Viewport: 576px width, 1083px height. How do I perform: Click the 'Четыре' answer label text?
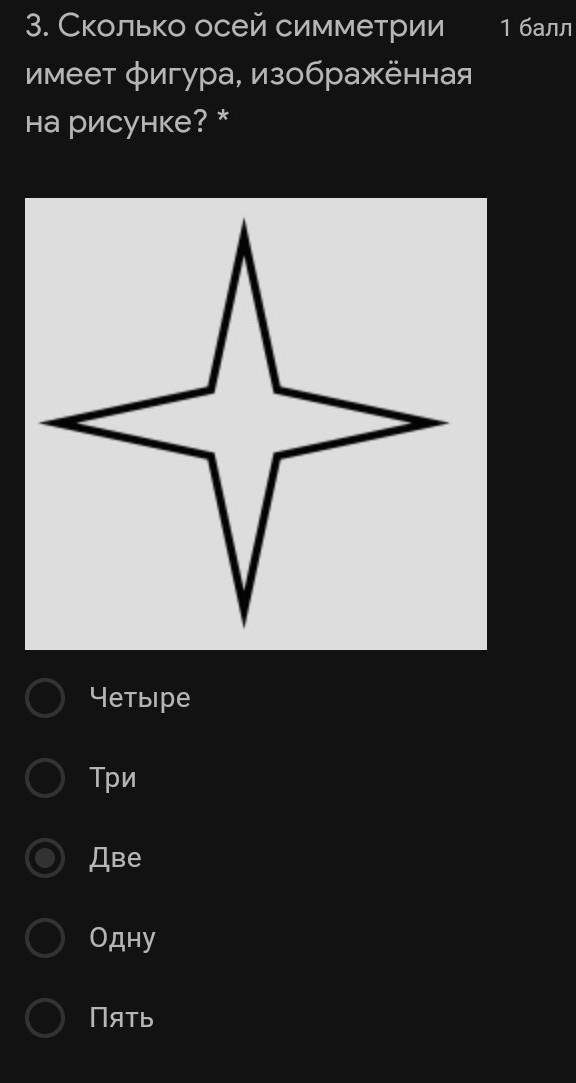[140, 698]
